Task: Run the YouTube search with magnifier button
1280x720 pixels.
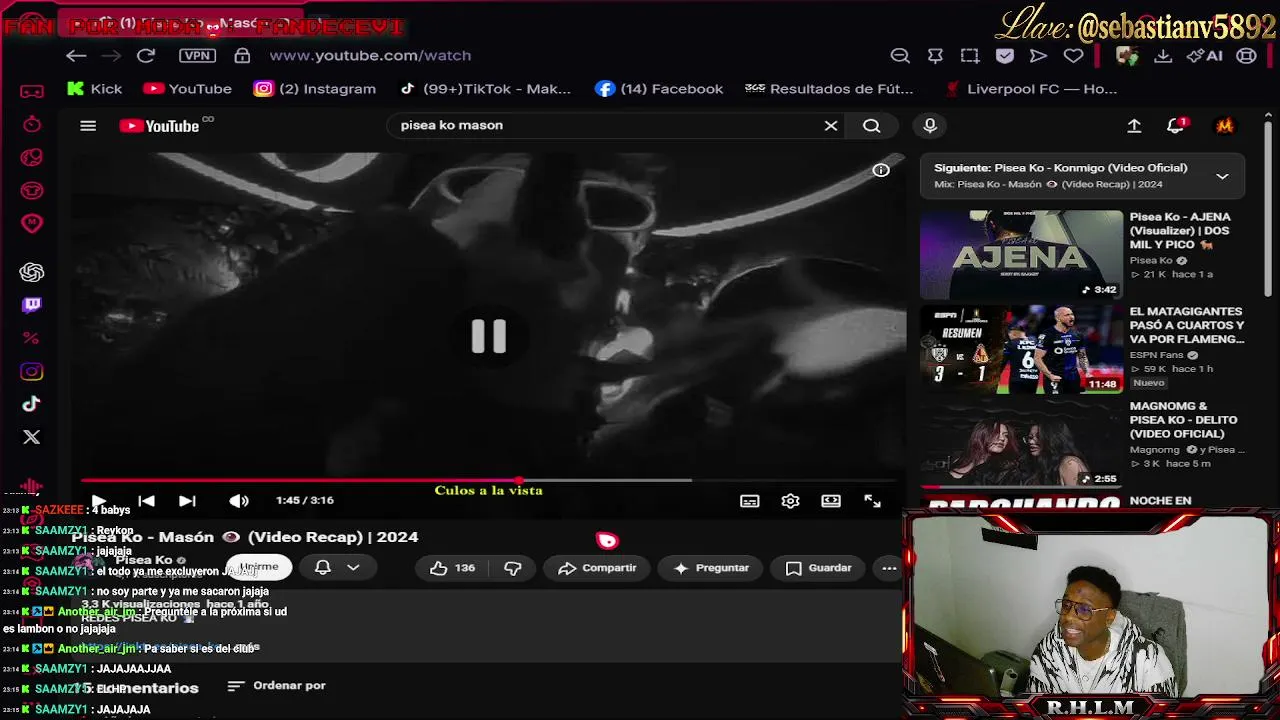Action: 872,126
